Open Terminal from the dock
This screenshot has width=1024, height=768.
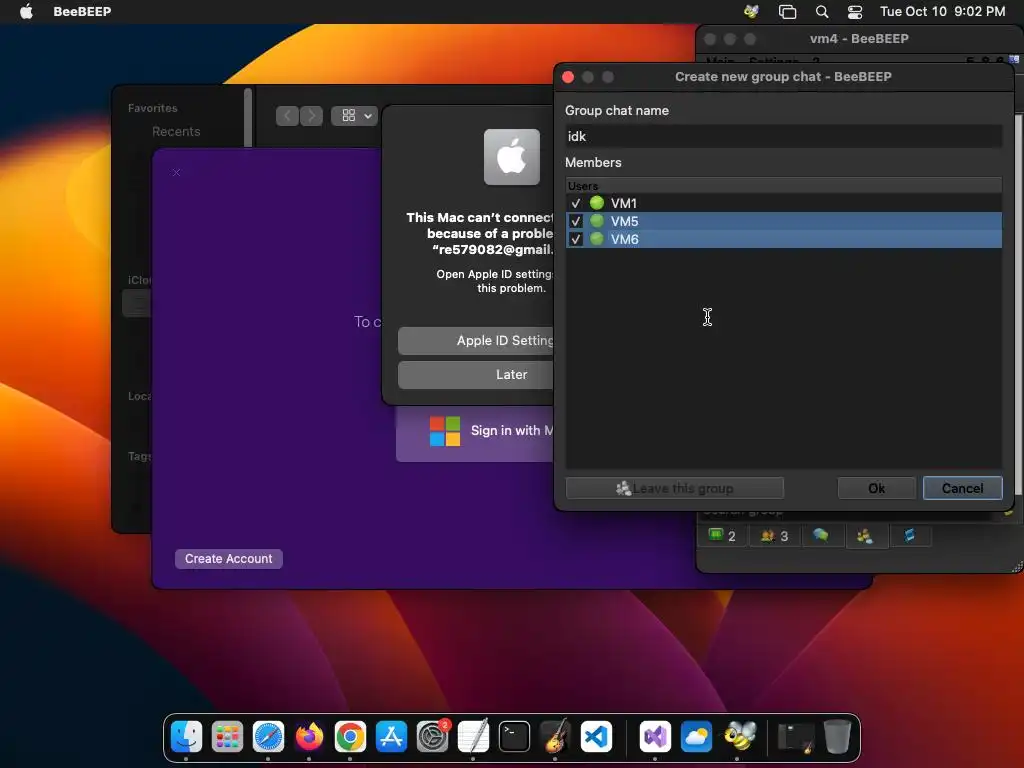(x=515, y=737)
